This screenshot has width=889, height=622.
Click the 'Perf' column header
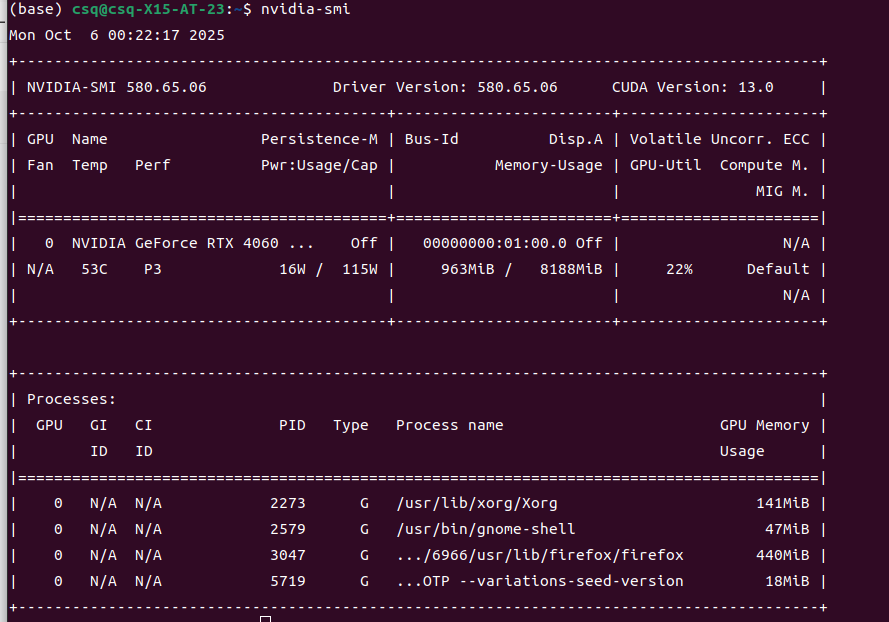(153, 166)
